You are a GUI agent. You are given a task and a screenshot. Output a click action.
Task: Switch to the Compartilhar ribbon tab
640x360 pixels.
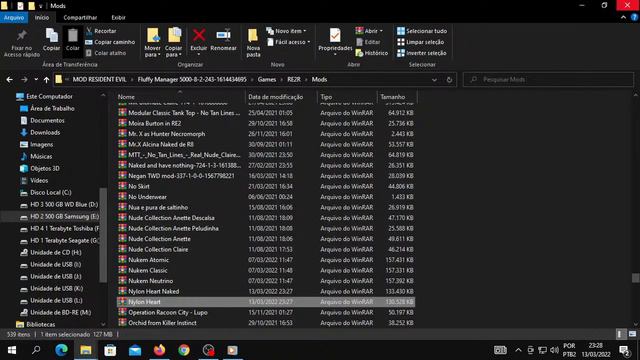point(80,18)
